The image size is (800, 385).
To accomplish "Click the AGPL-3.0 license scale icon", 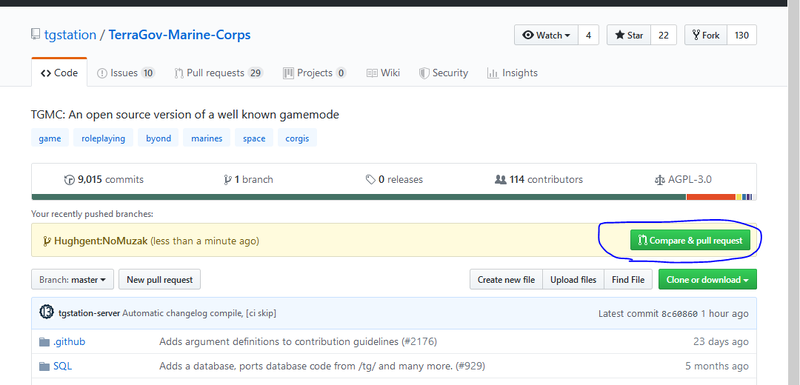I will tap(659, 179).
